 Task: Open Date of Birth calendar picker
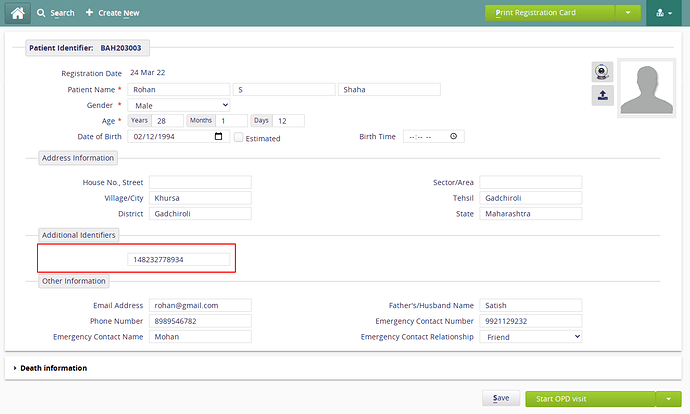(x=218, y=136)
